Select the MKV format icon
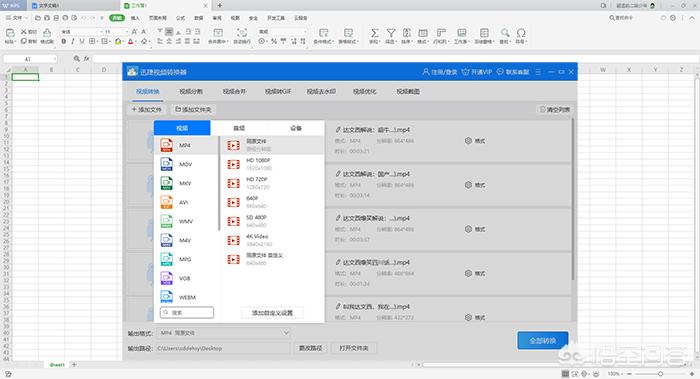Image resolution: width=700 pixels, height=379 pixels. tap(167, 183)
